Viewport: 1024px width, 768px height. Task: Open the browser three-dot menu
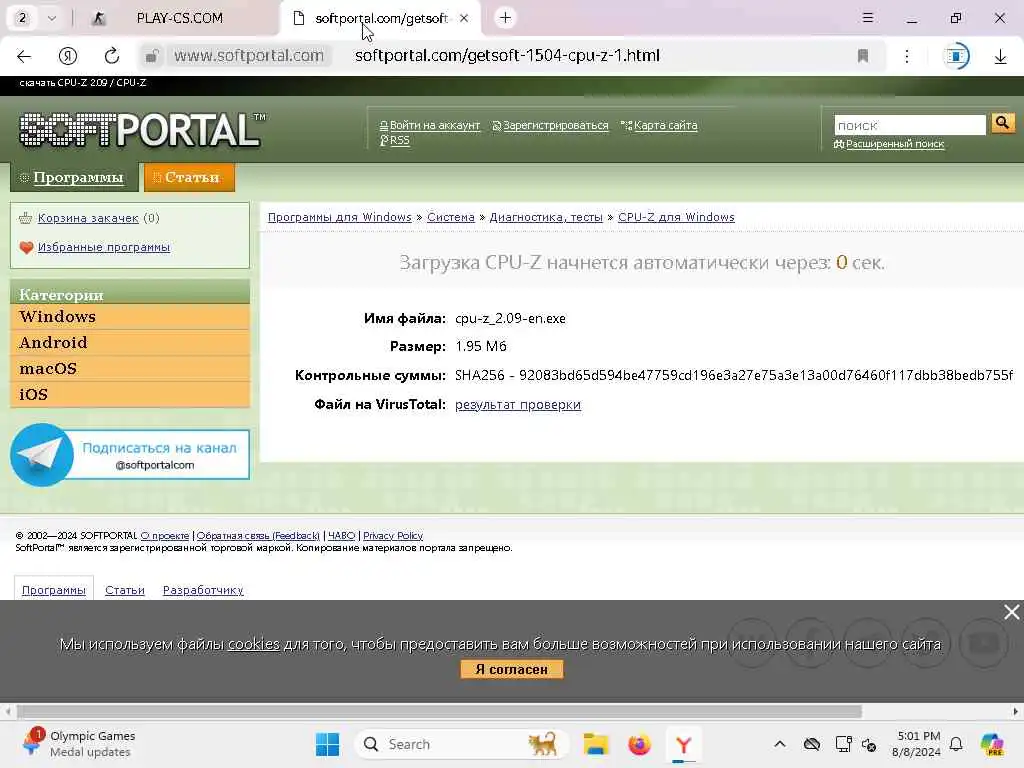pyautogui.click(x=906, y=56)
